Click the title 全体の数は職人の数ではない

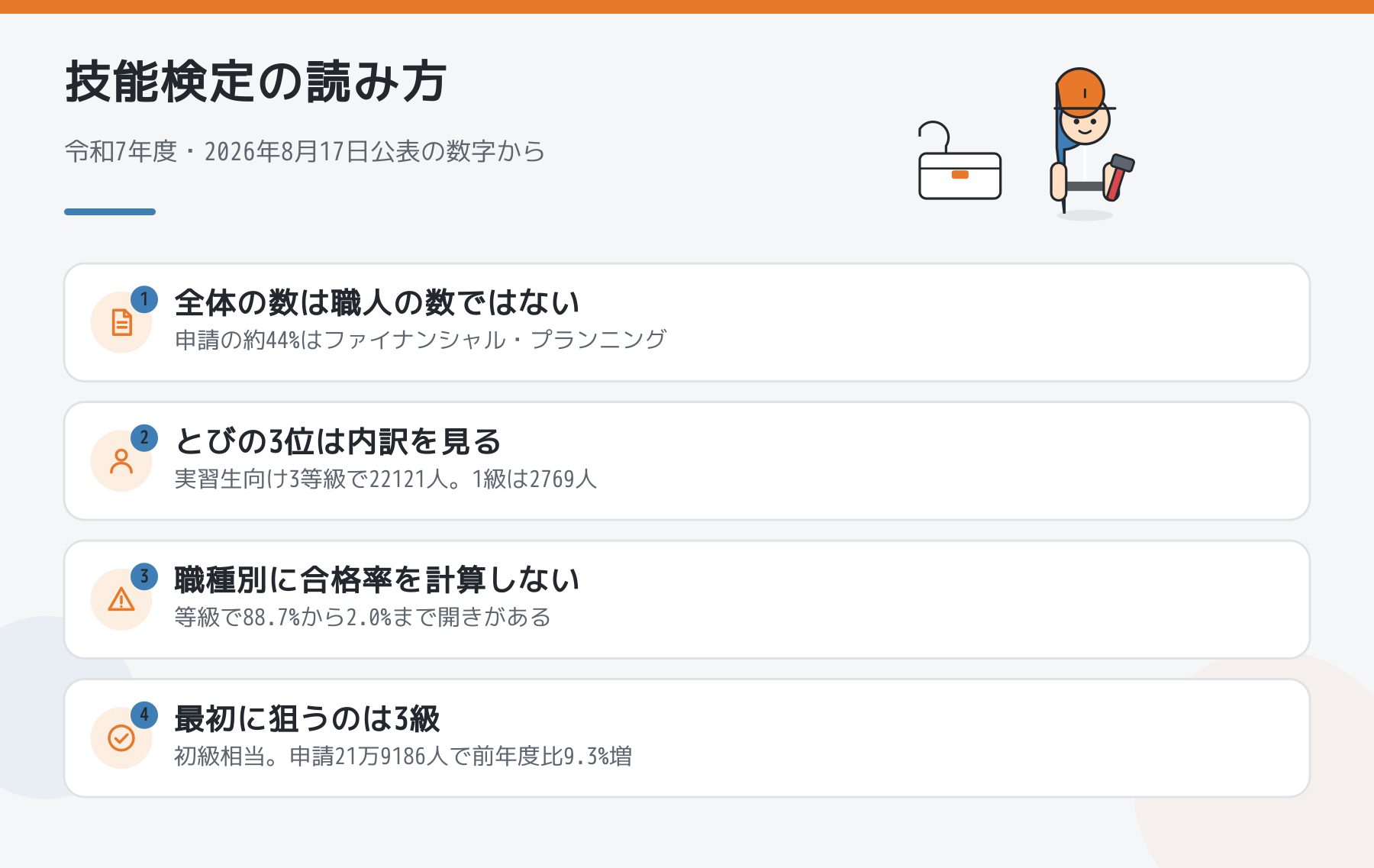(x=377, y=302)
